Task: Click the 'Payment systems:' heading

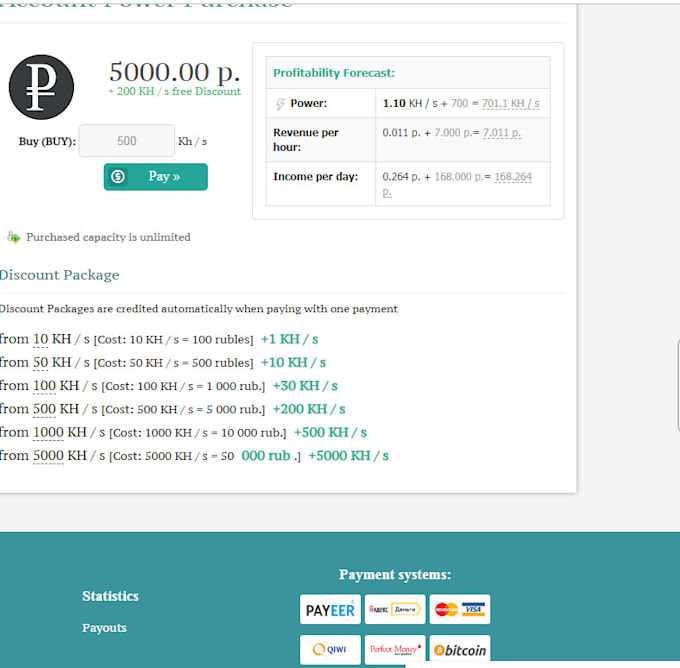Action: coord(395,574)
